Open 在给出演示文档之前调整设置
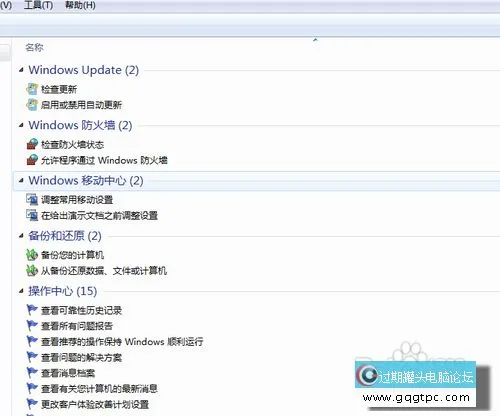Viewport: 500px width, 416px height. (99, 216)
